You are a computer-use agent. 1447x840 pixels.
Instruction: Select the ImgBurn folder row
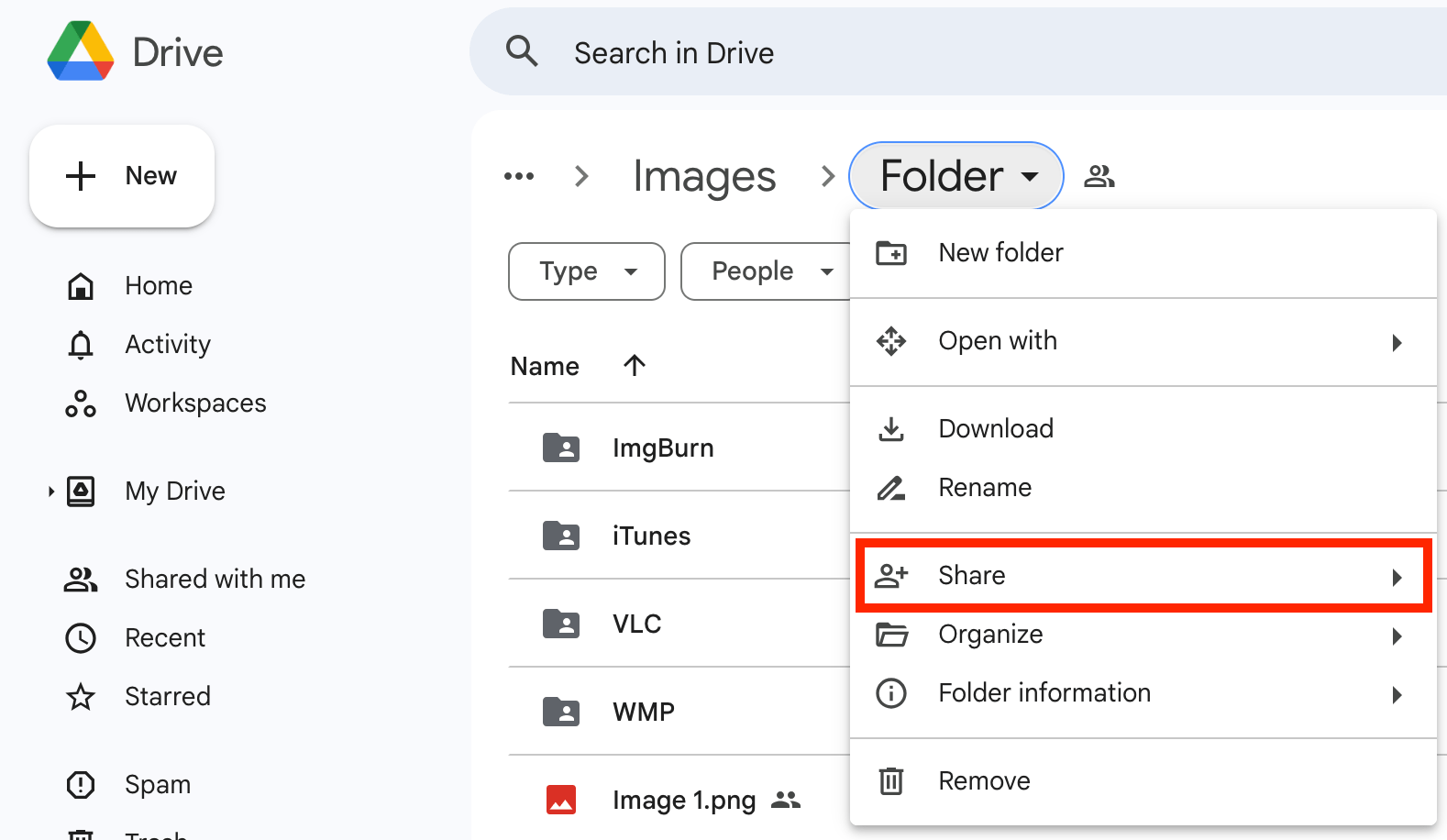(x=679, y=448)
